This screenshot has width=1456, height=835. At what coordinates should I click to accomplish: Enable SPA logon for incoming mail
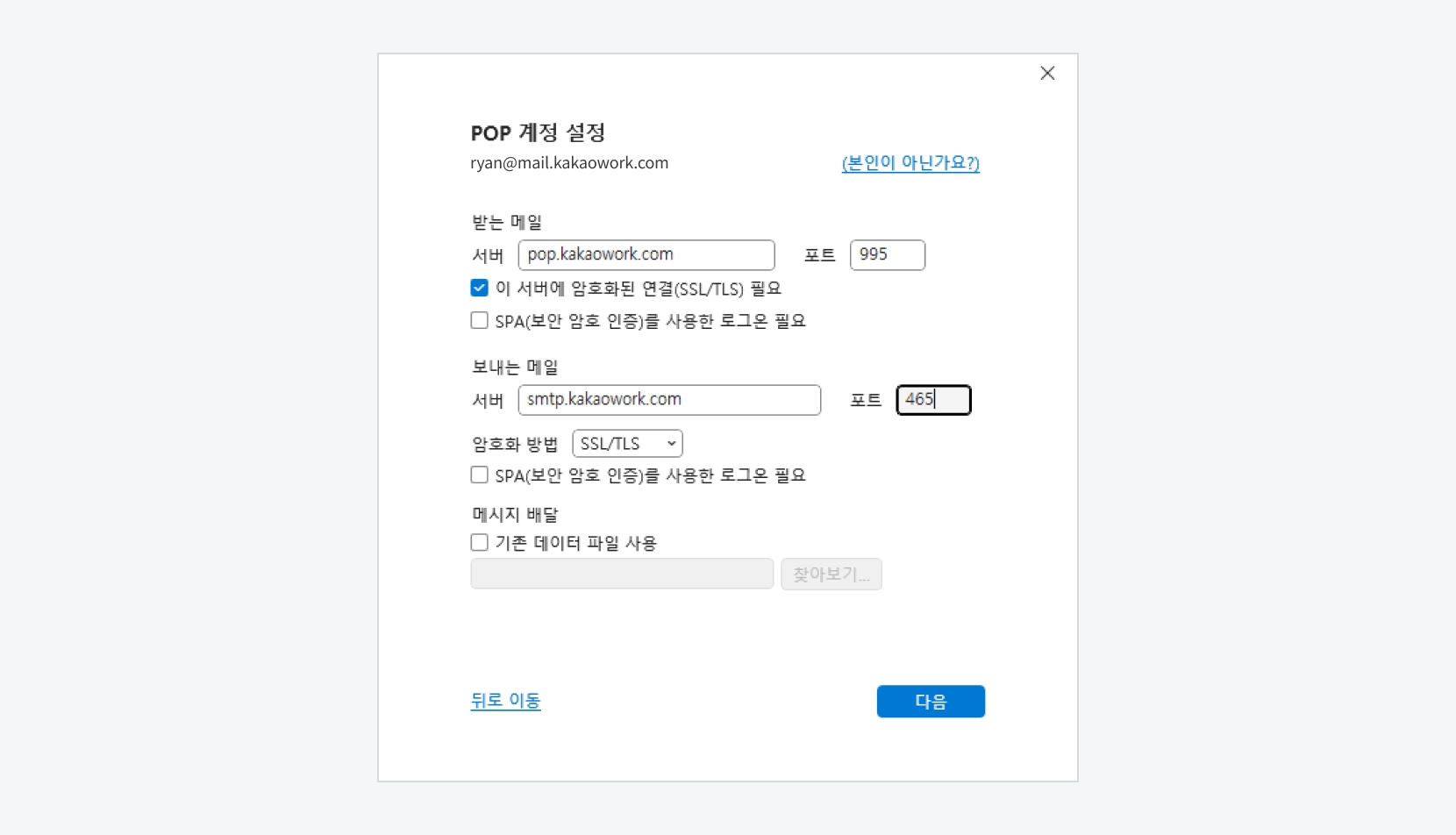[x=480, y=321]
